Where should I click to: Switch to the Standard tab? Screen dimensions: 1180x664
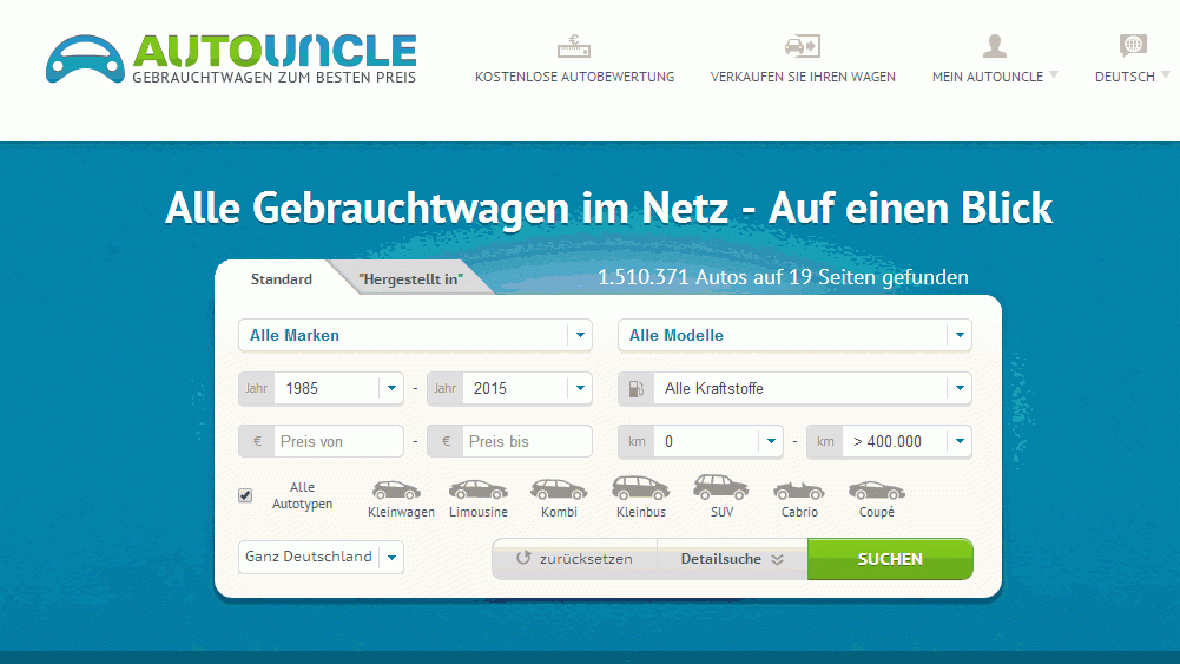pos(281,279)
